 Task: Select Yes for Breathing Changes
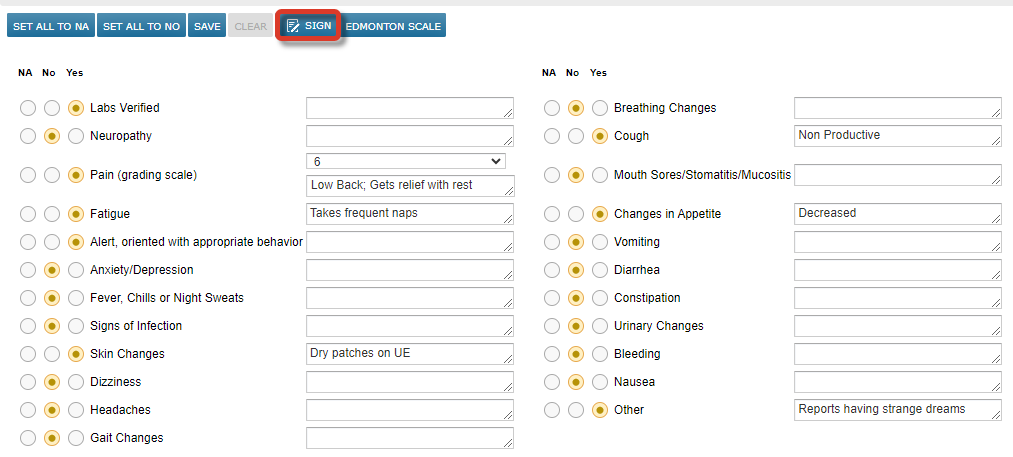[x=600, y=108]
